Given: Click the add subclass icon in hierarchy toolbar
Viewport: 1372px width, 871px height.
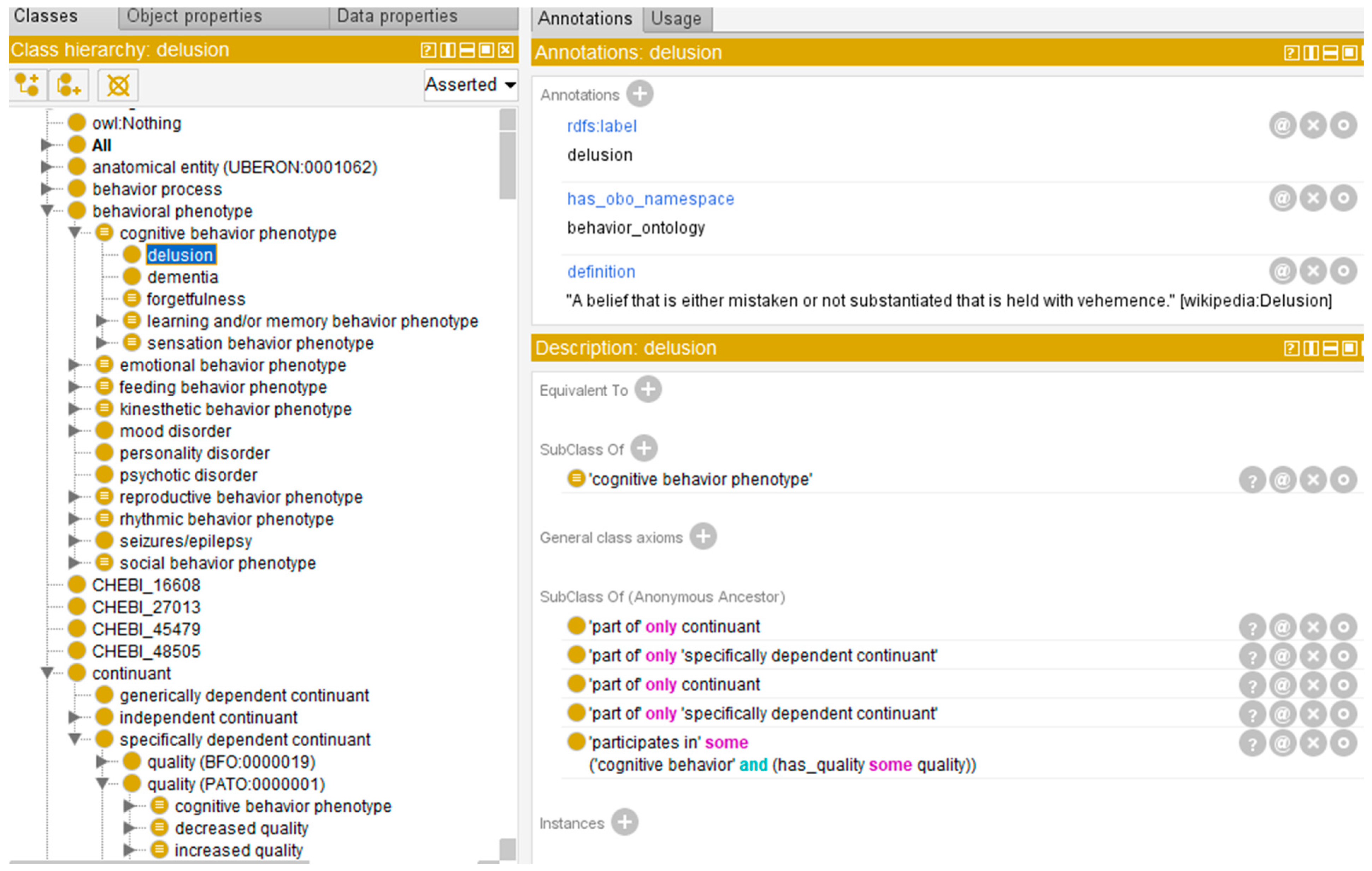Looking at the screenshot, I should 27,85.
